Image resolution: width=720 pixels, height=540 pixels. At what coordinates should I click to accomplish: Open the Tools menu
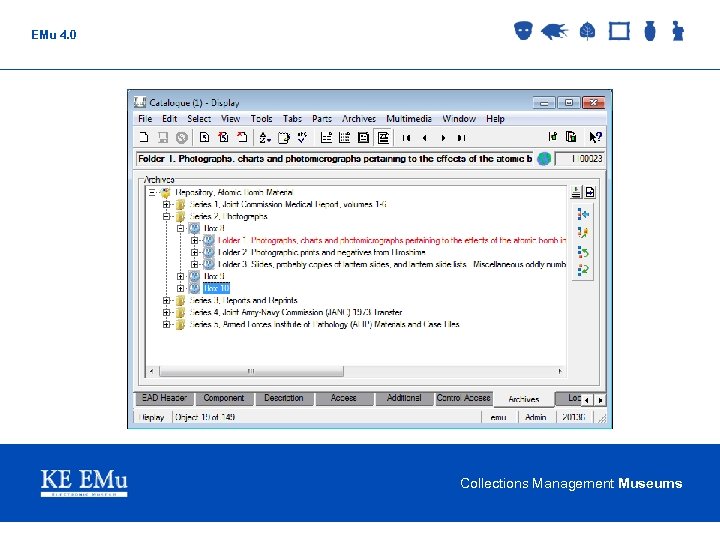[x=262, y=118]
